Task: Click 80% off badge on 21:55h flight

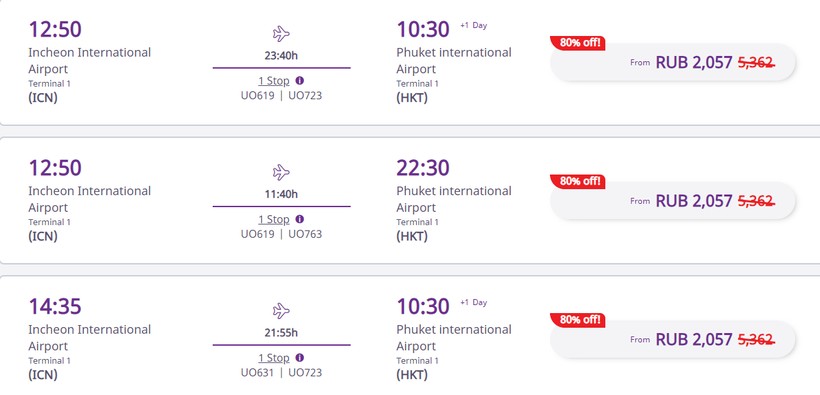Action: click(x=577, y=320)
